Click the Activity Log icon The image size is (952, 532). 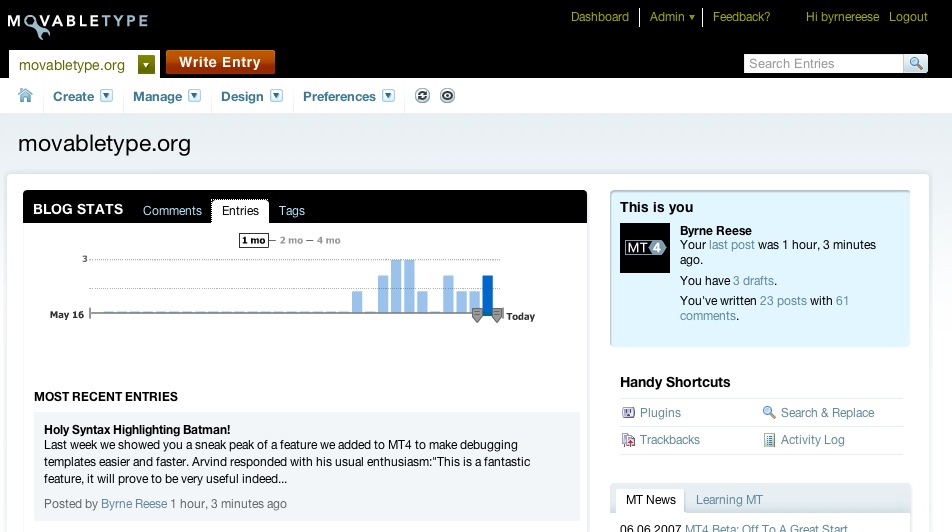(x=769, y=440)
